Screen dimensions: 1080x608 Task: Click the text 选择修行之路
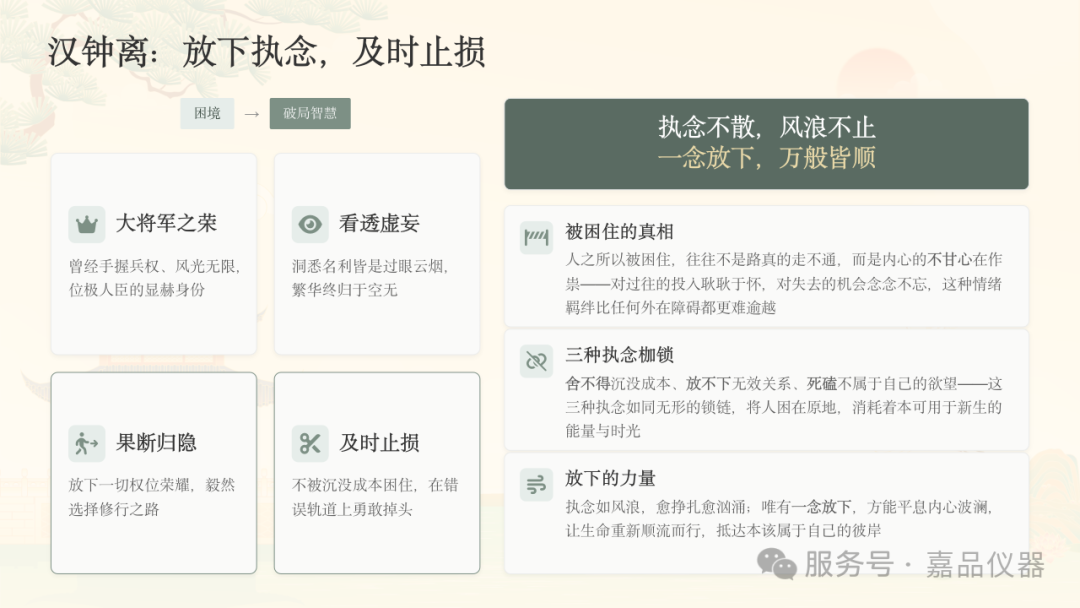click(114, 509)
